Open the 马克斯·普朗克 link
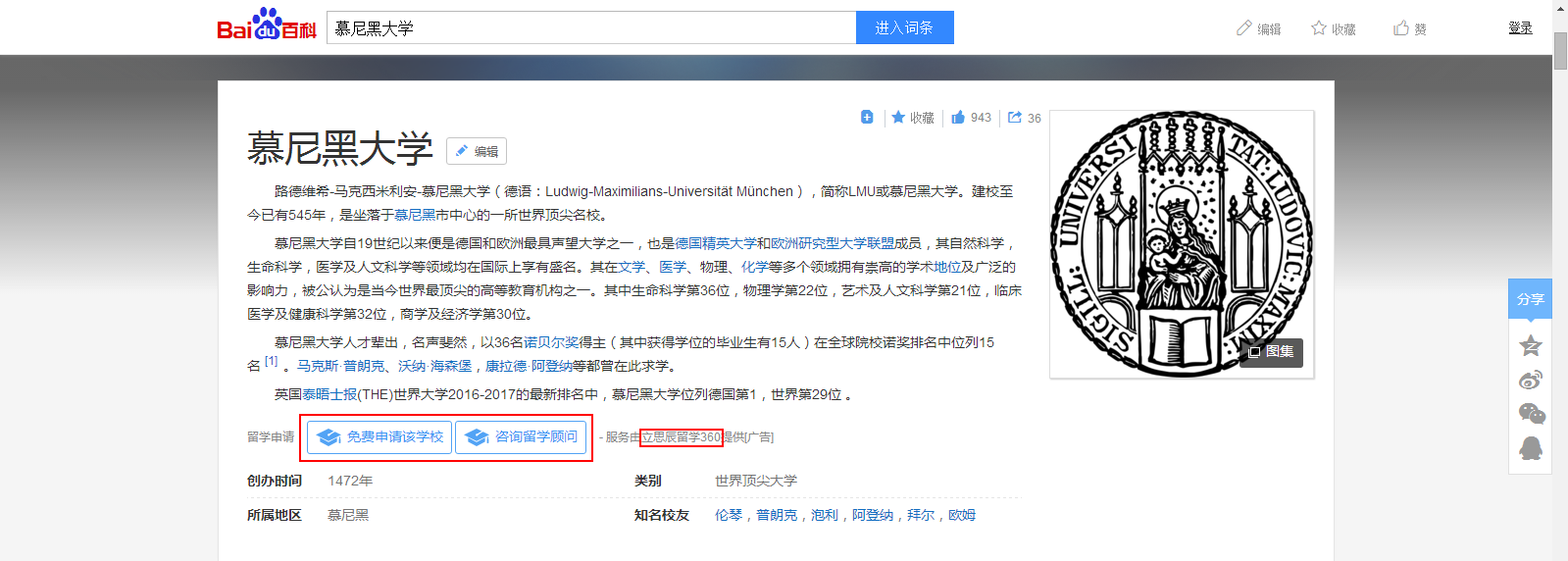Screen dimensions: 1568x561 click(341, 366)
